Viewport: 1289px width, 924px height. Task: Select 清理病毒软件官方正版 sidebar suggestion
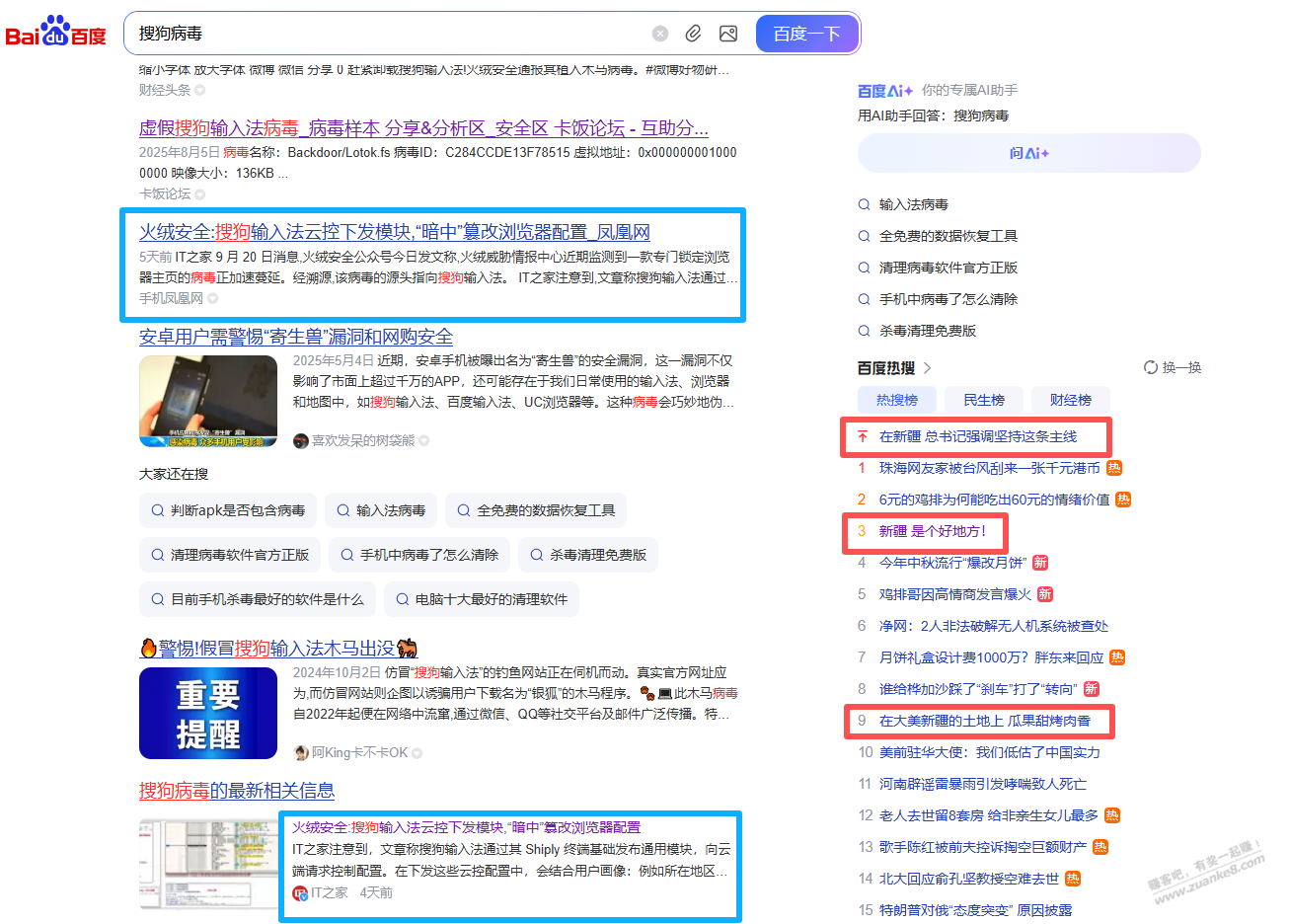948,268
